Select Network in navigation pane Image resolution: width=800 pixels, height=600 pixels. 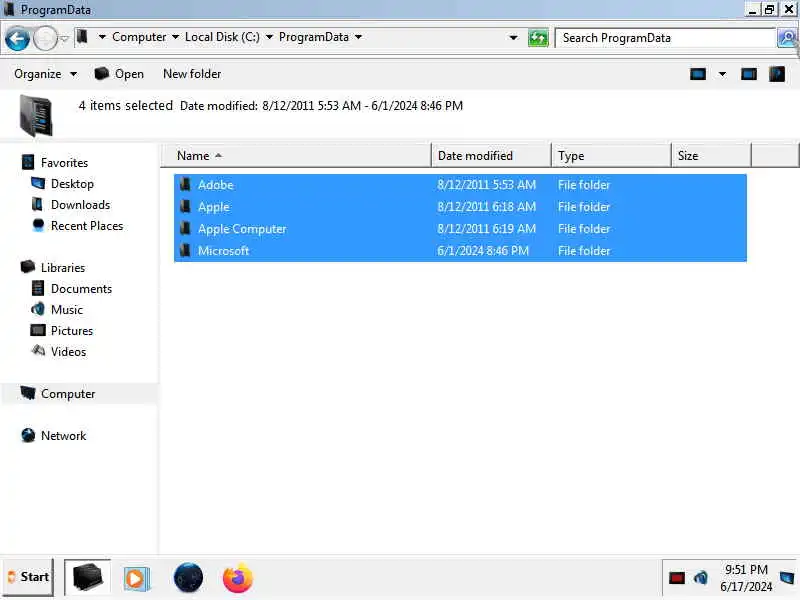63,436
